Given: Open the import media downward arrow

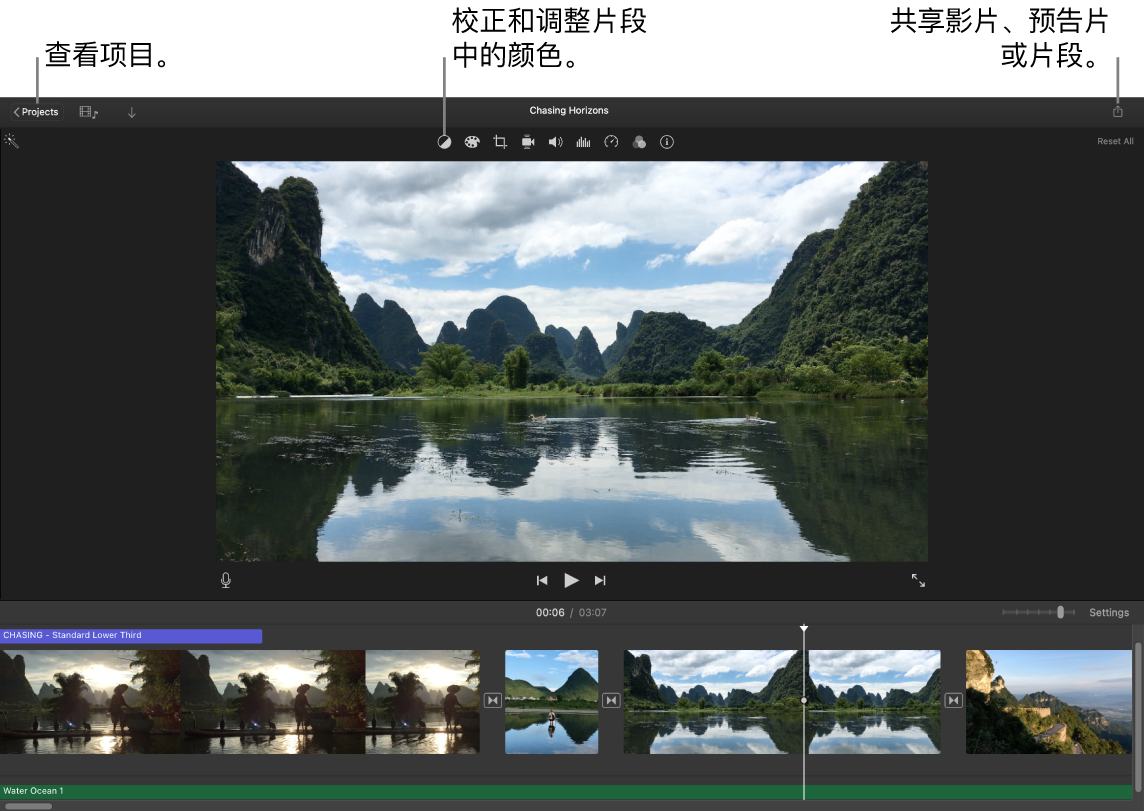Looking at the screenshot, I should [131, 111].
